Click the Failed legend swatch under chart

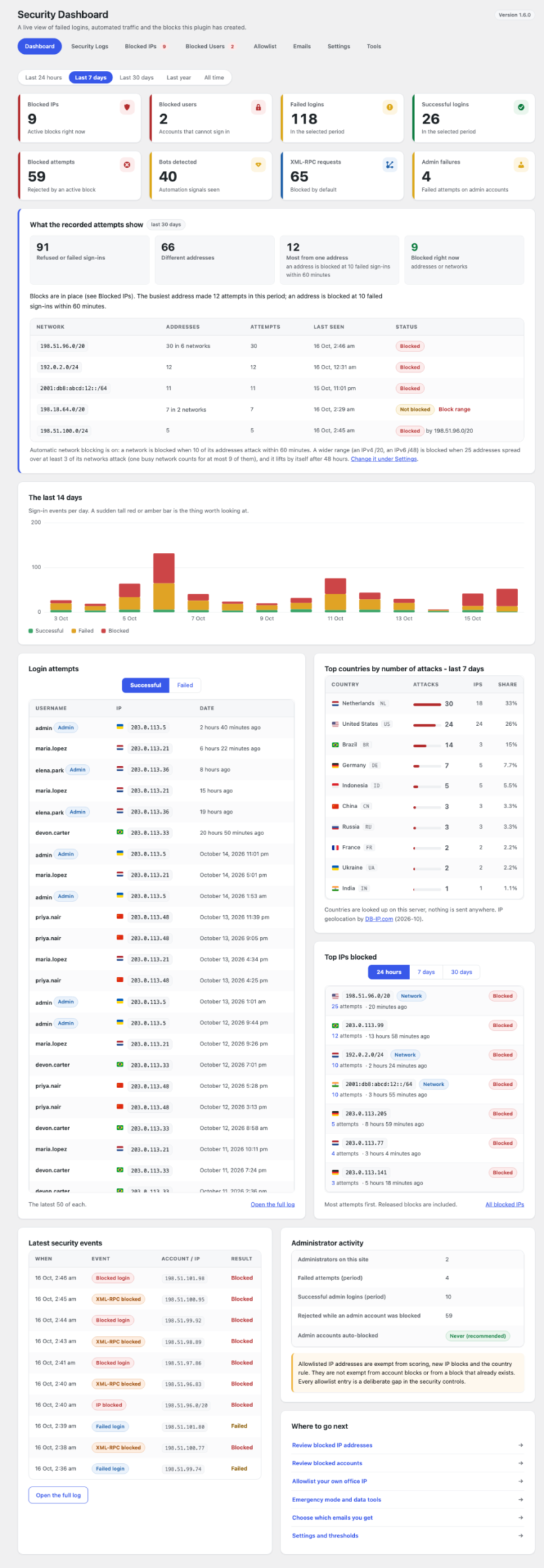point(74,630)
